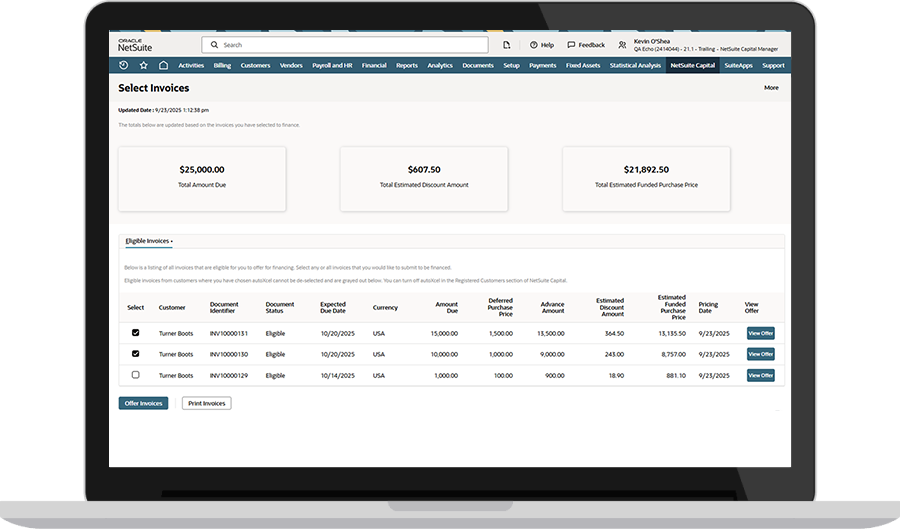The image size is (900, 529).
Task: Open the Recent Records clock icon
Action: click(x=124, y=65)
